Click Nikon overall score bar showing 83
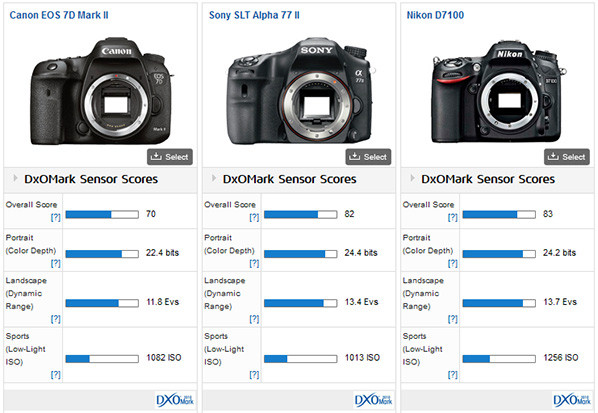 pyautogui.click(x=499, y=215)
